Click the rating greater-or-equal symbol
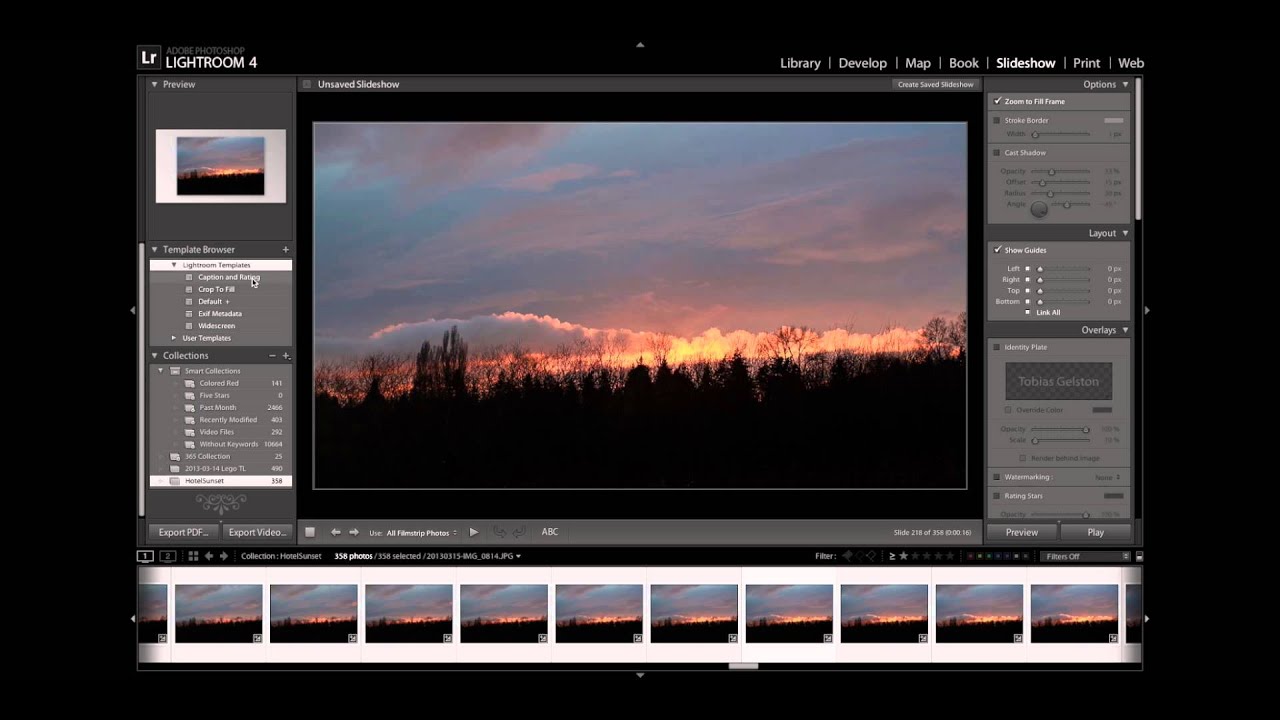 click(892, 556)
